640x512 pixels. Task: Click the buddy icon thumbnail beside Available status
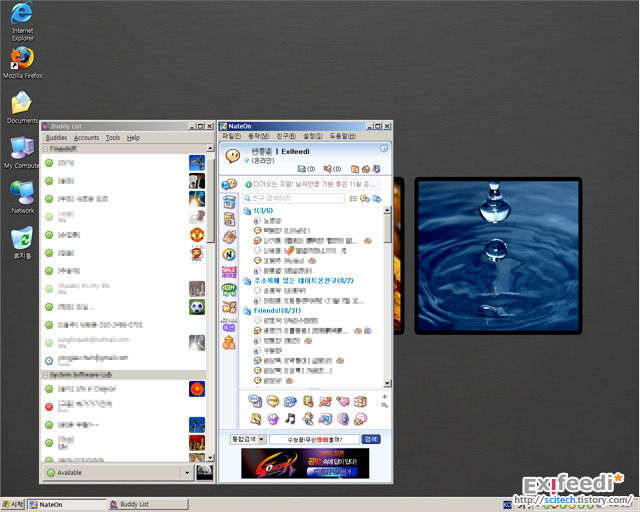tap(204, 472)
